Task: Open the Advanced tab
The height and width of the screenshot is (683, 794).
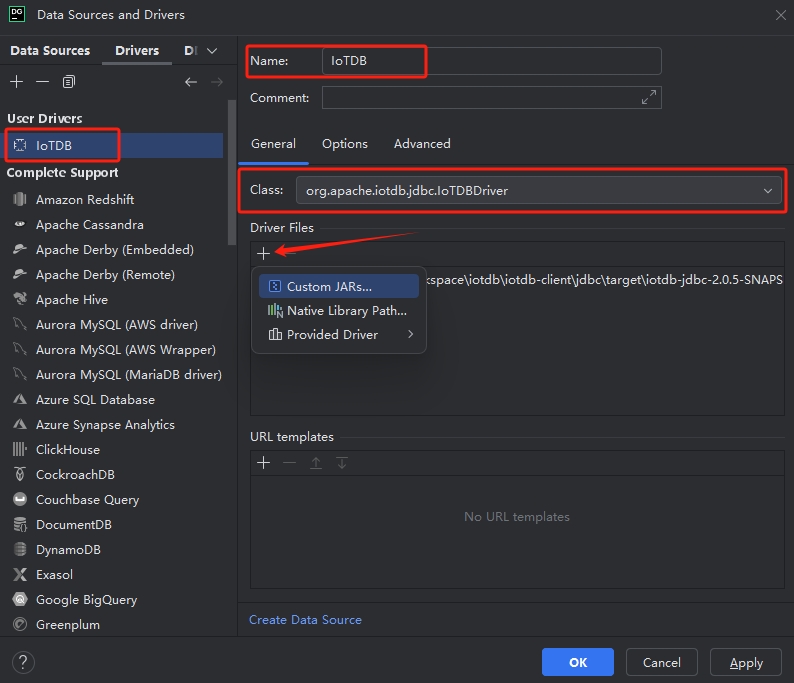Action: point(422,144)
